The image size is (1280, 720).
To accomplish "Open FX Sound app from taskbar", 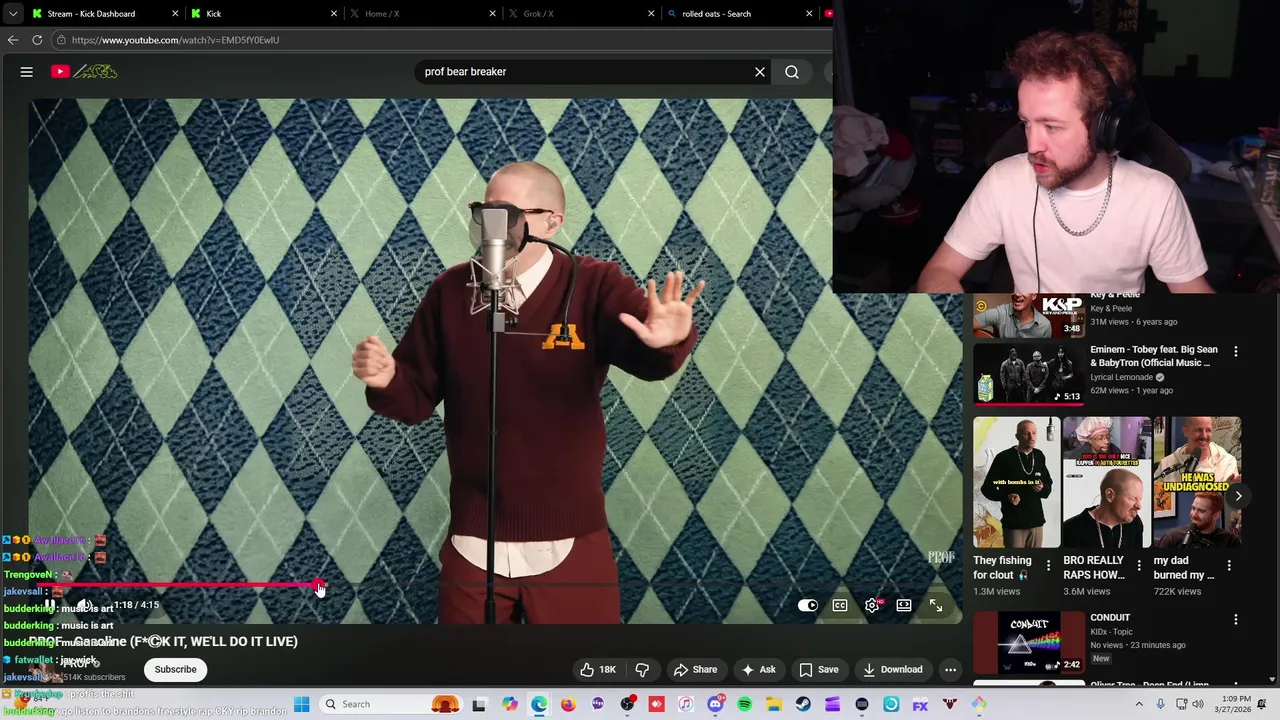I will pos(920,704).
